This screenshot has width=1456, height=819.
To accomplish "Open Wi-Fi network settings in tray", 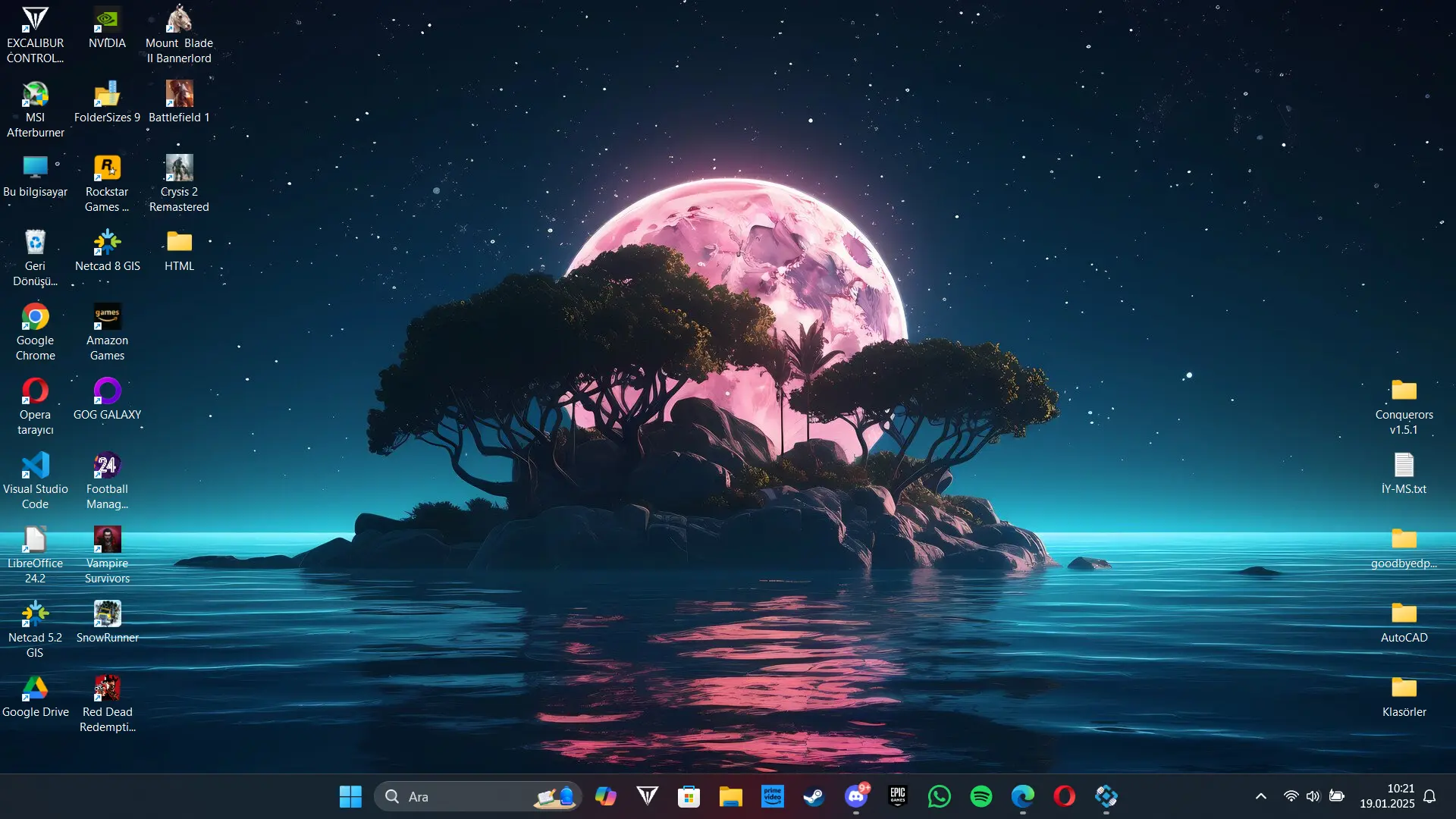I will [x=1291, y=796].
